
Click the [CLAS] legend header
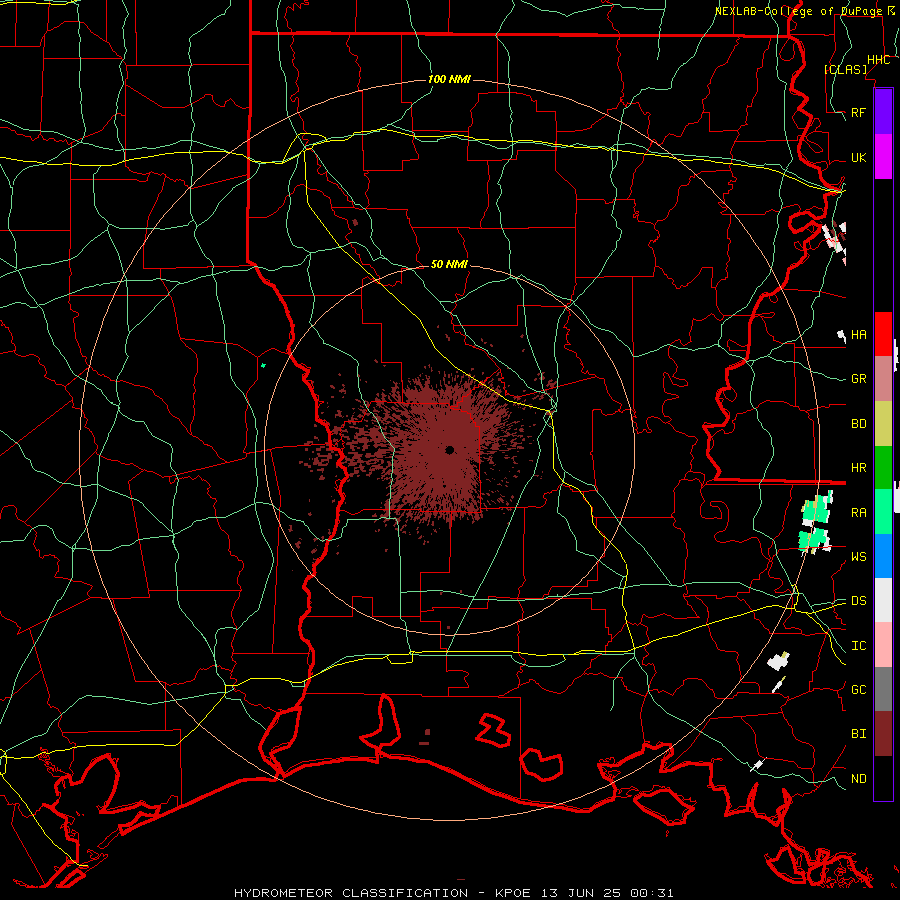pyautogui.click(x=845, y=69)
